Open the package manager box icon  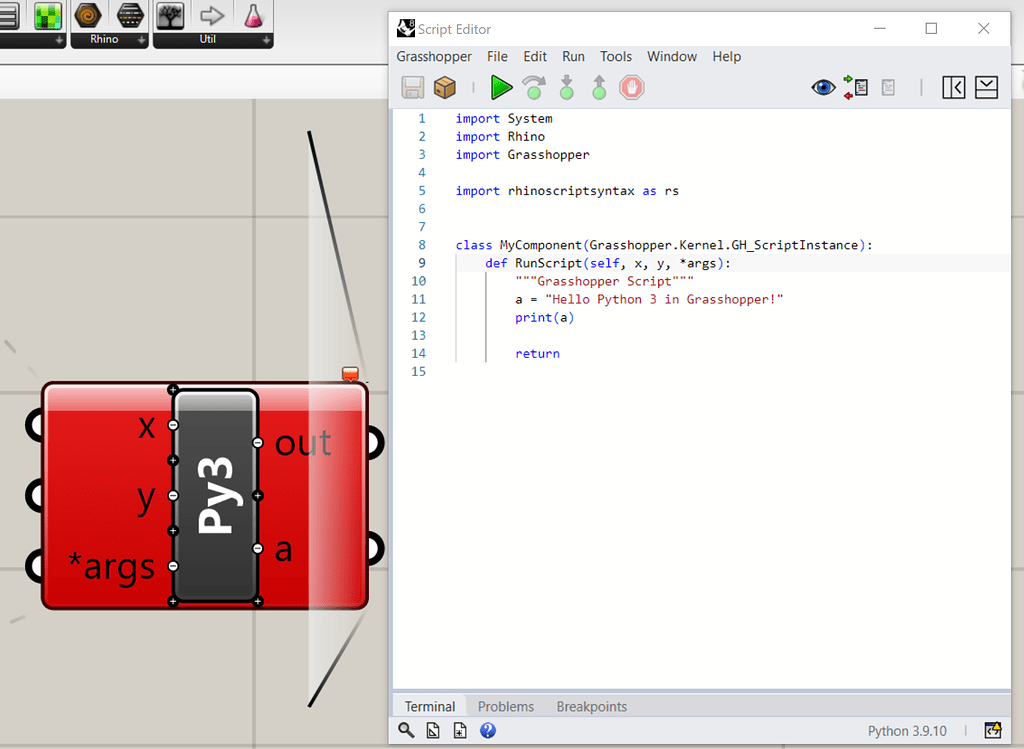(445, 87)
